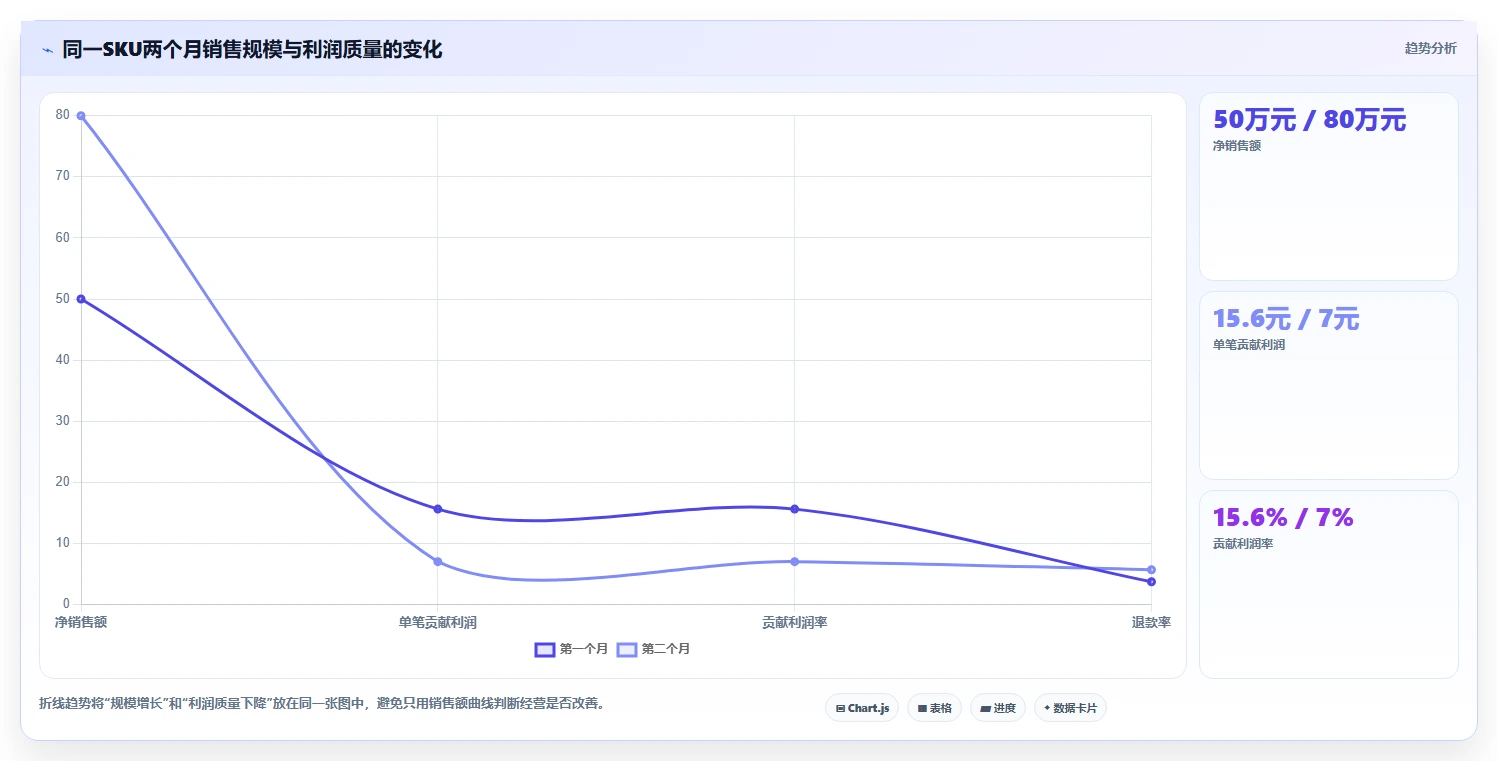Click the trend icon beside the title

47,49
